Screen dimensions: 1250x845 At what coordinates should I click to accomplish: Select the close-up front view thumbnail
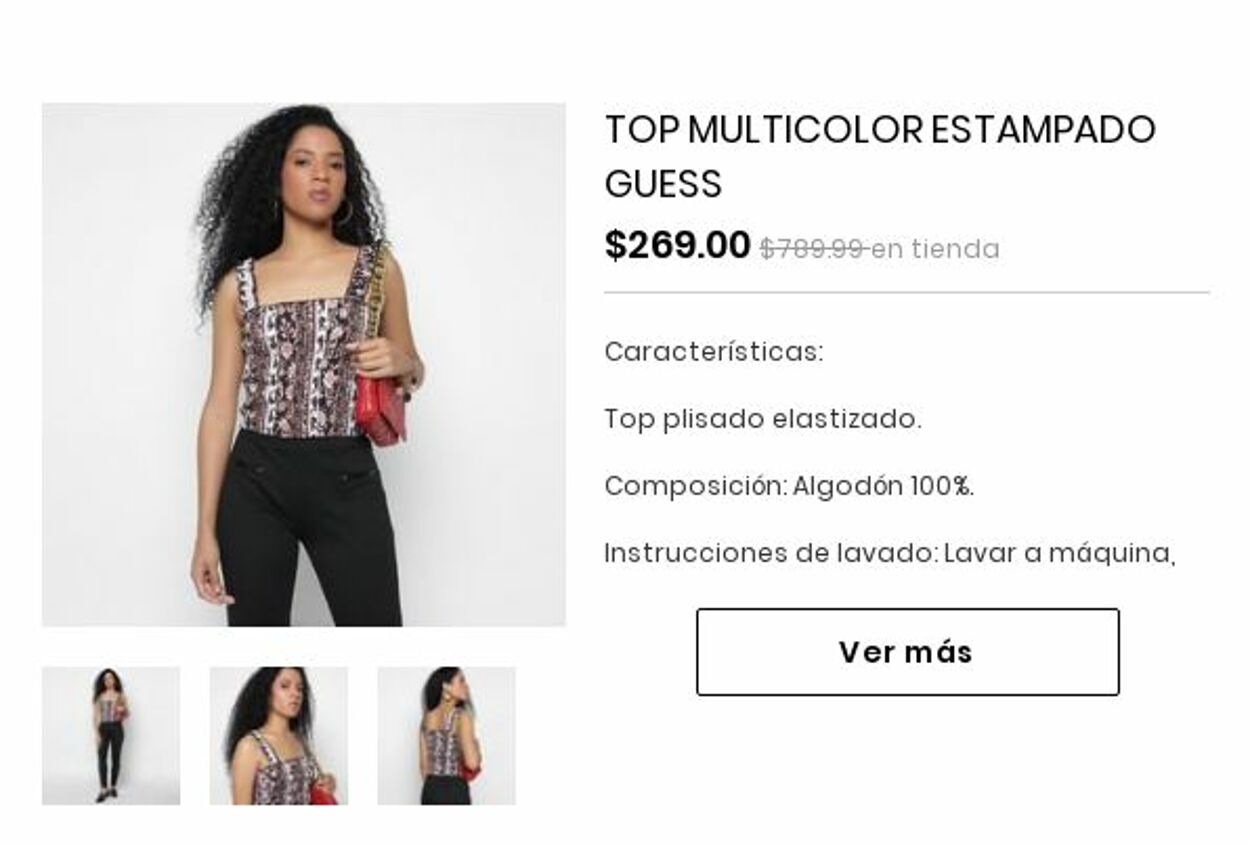[x=279, y=736]
